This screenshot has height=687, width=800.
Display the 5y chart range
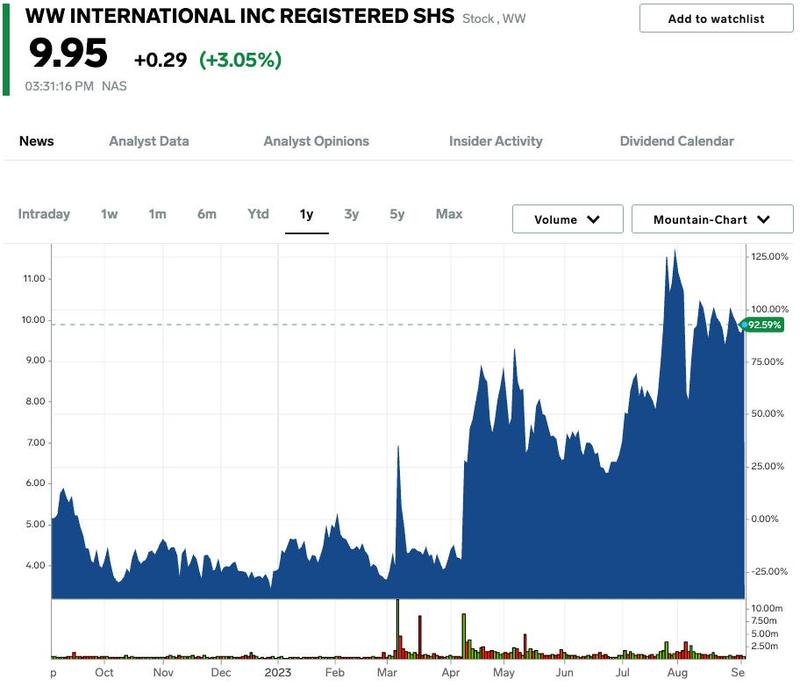pyautogui.click(x=397, y=214)
